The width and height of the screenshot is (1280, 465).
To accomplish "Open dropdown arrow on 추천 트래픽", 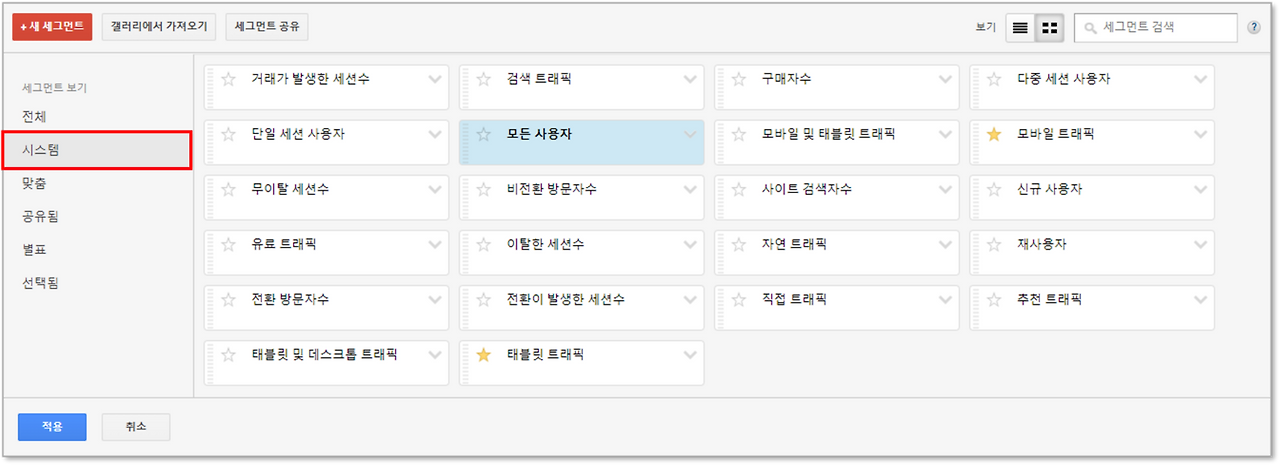I will tap(1200, 299).
